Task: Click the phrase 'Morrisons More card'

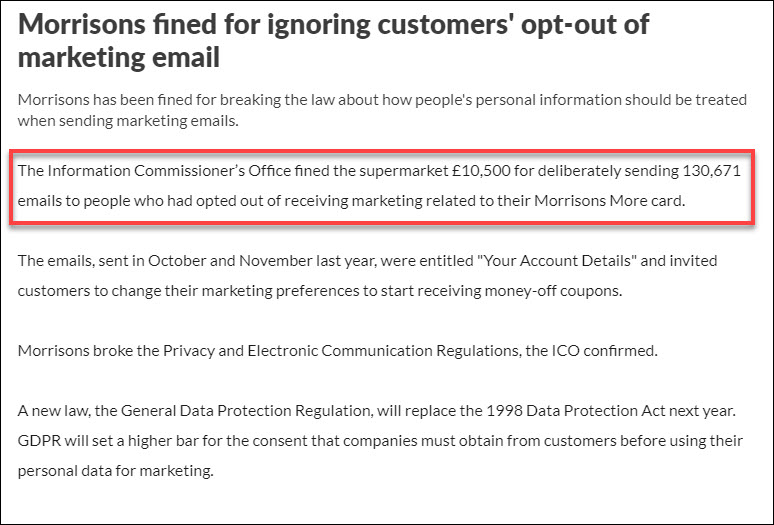Action: point(608,201)
